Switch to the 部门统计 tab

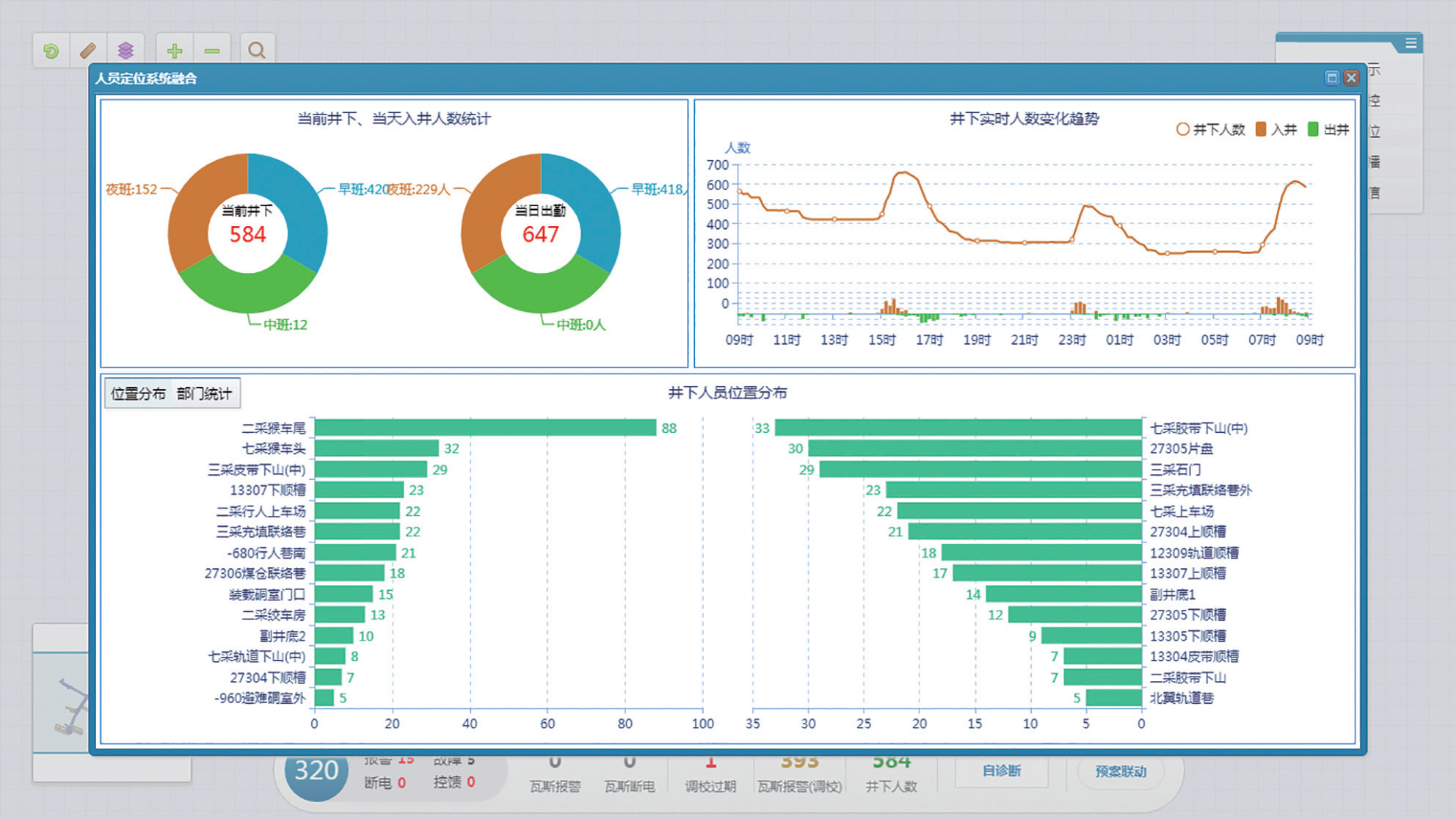point(204,393)
